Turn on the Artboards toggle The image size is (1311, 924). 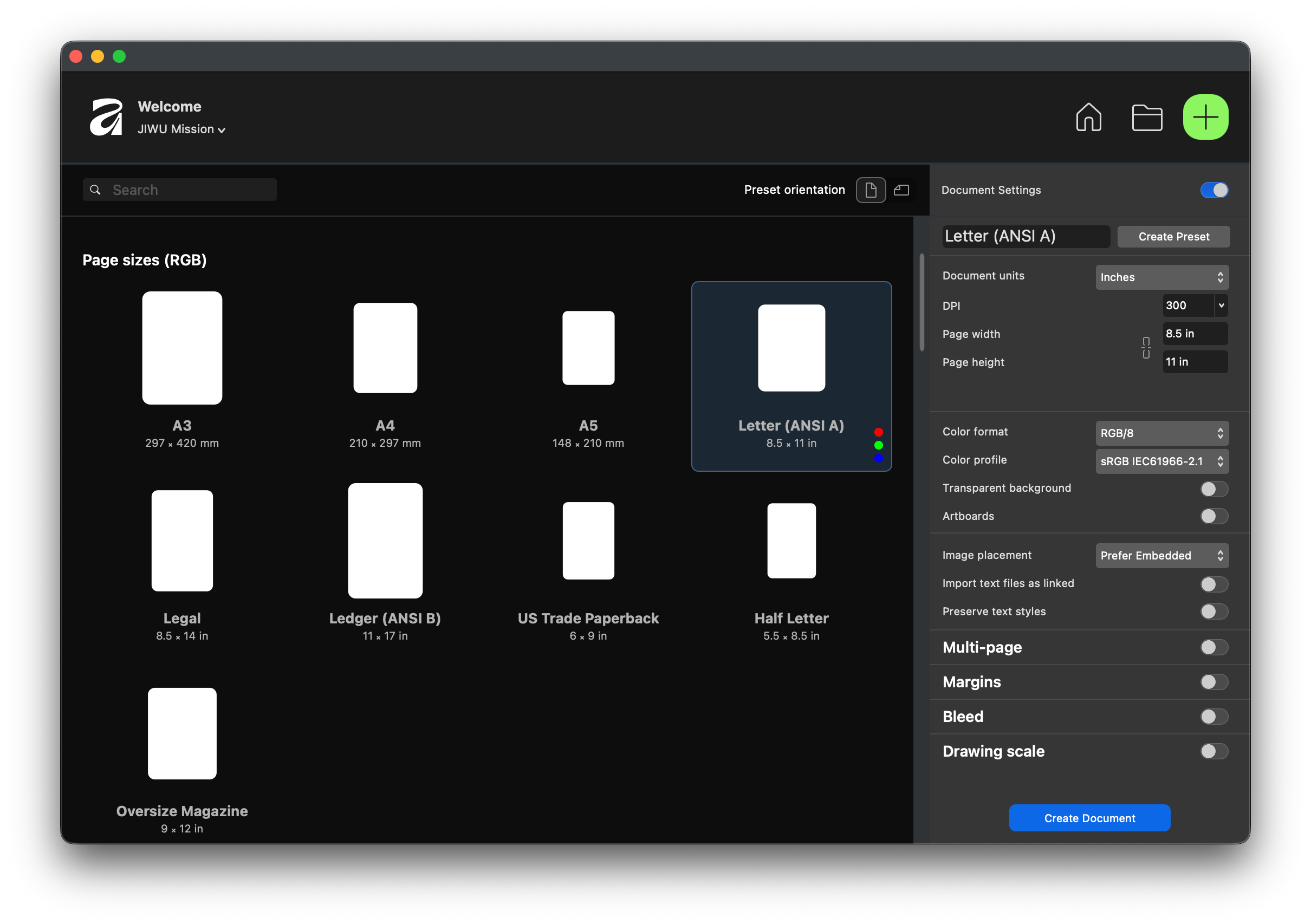point(1213,517)
